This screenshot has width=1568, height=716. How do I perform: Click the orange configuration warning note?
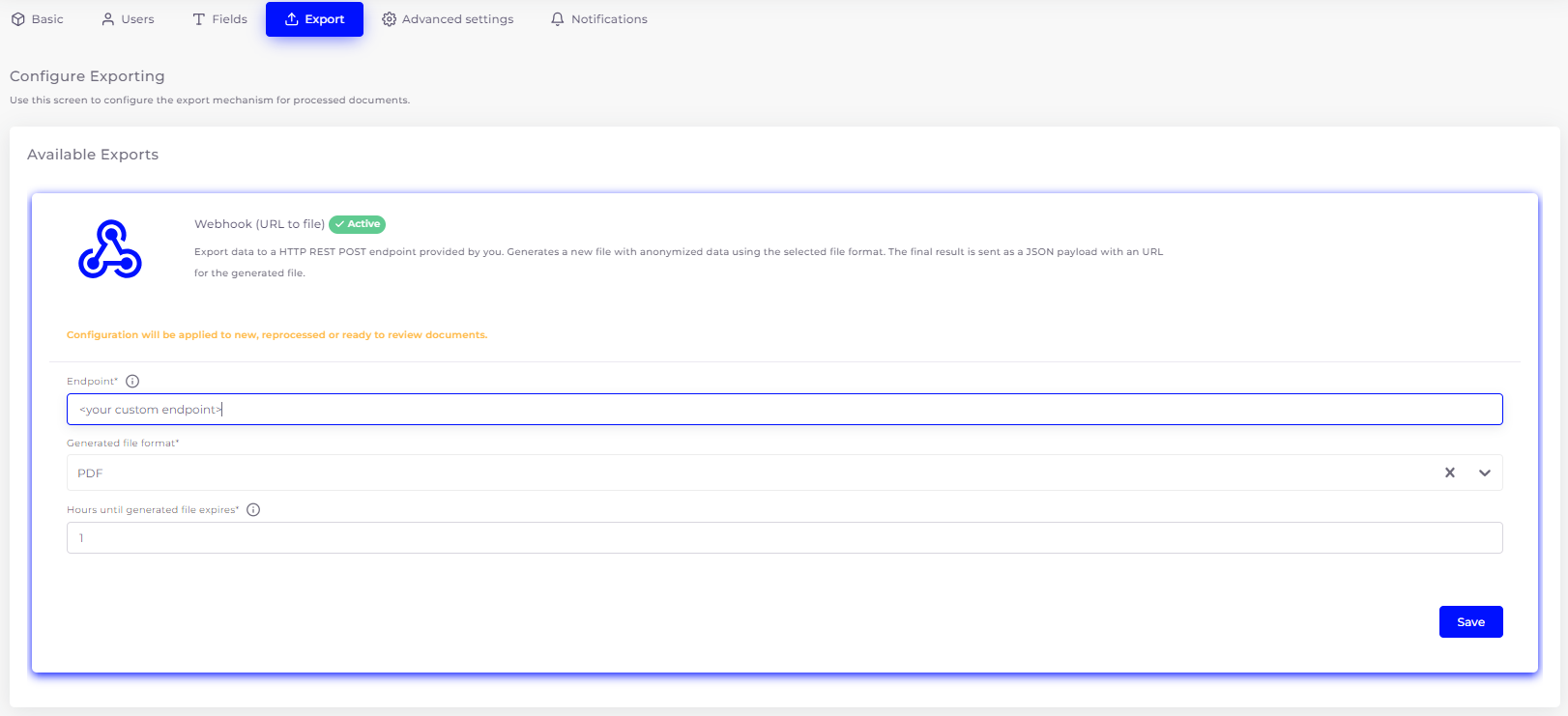tap(276, 335)
